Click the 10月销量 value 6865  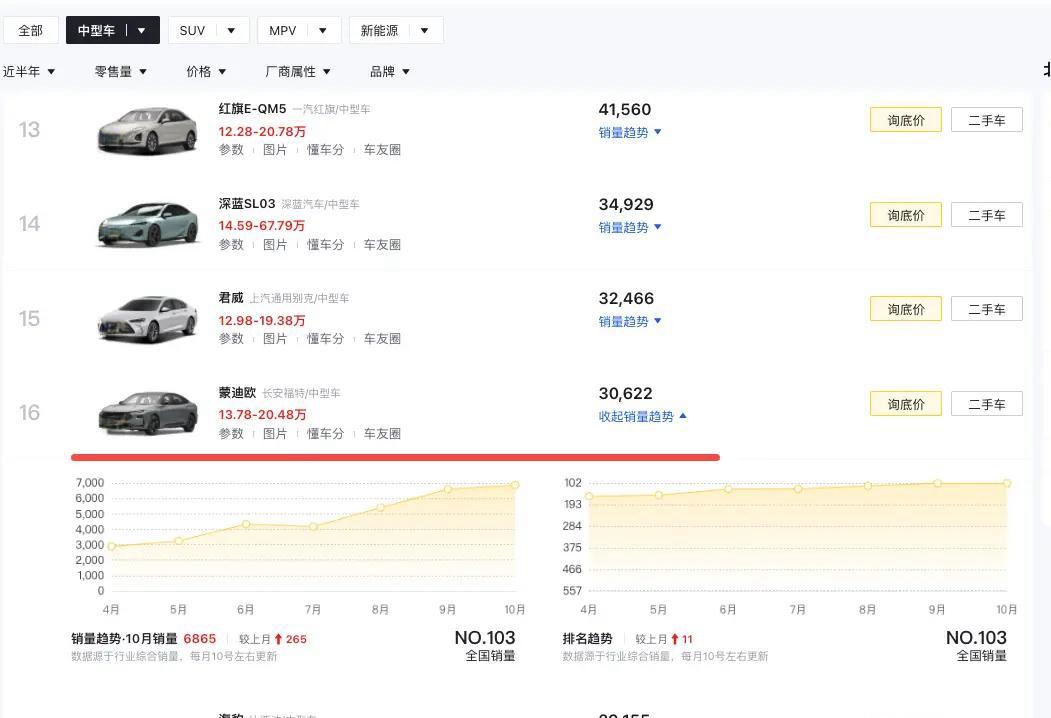pos(200,639)
